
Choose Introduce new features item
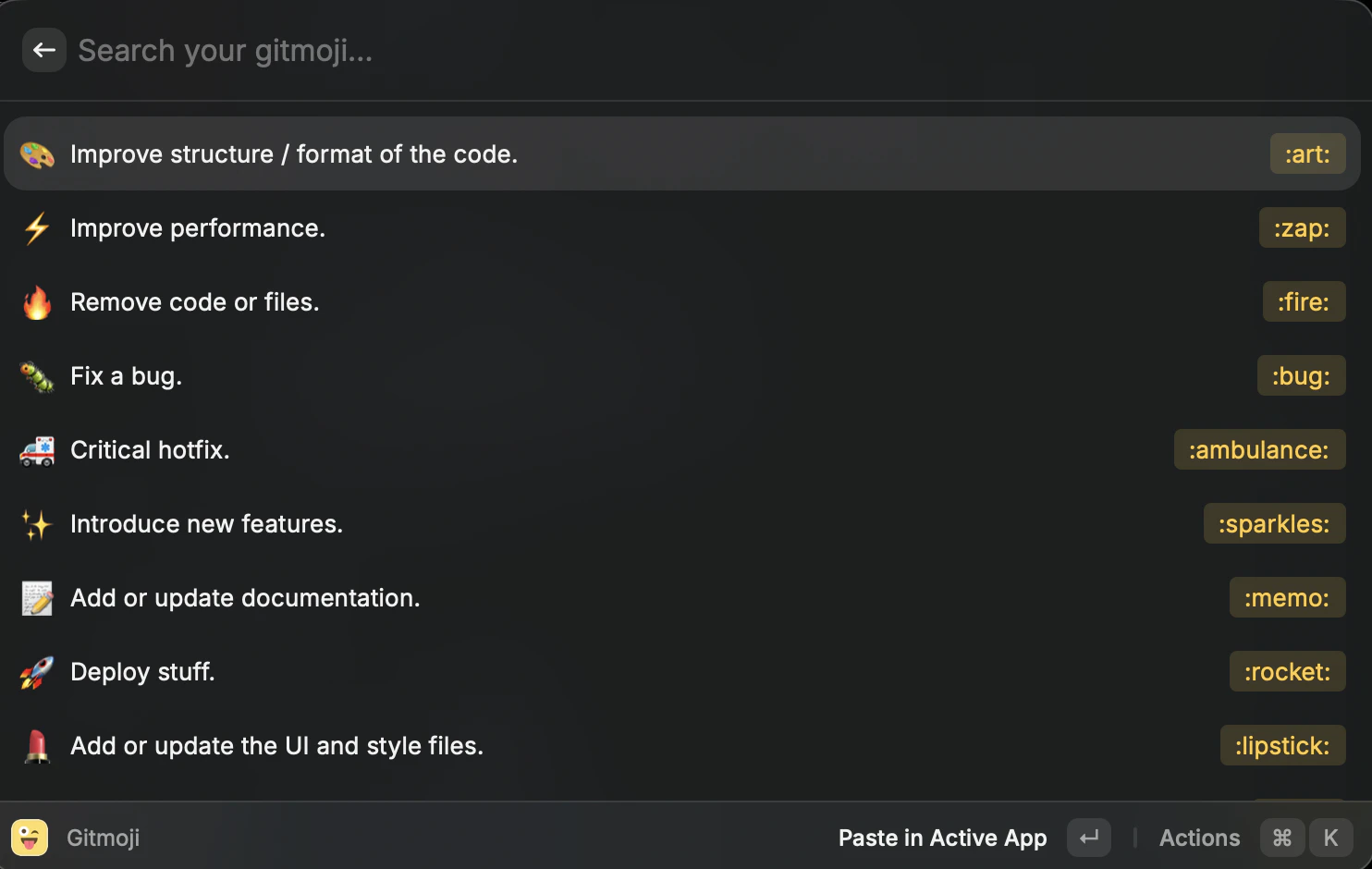(x=682, y=523)
